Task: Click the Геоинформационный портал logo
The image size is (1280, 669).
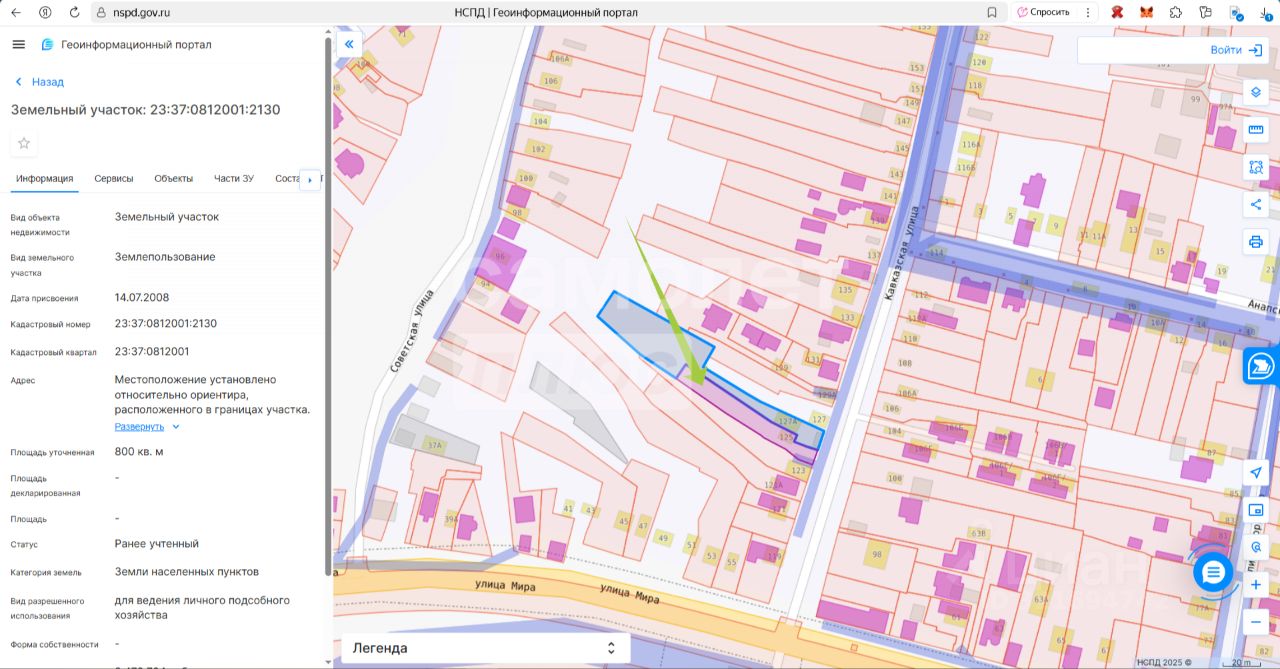Action: coord(126,44)
